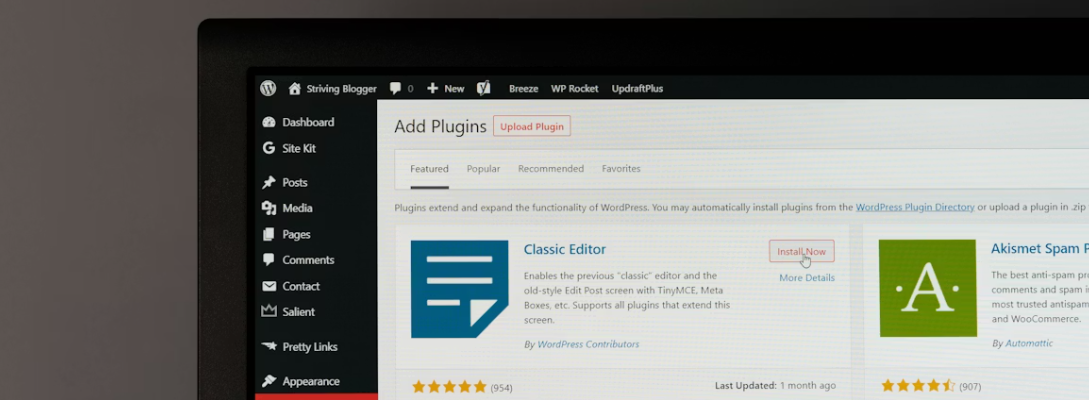Click the Salient crown icon
Image resolution: width=1089 pixels, height=400 pixels.
pos(269,311)
